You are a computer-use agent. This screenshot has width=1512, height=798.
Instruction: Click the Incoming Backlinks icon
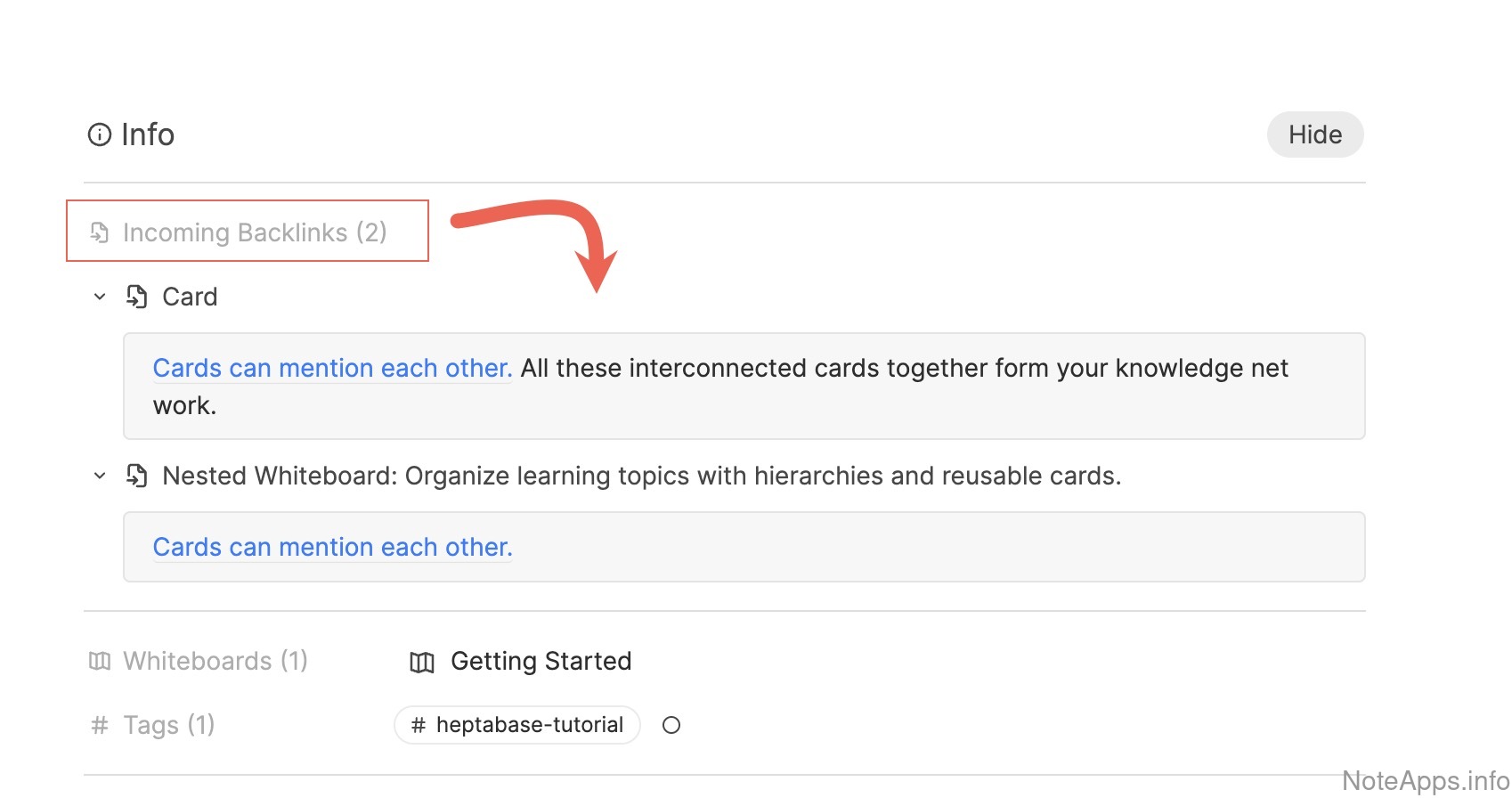pyautogui.click(x=100, y=232)
